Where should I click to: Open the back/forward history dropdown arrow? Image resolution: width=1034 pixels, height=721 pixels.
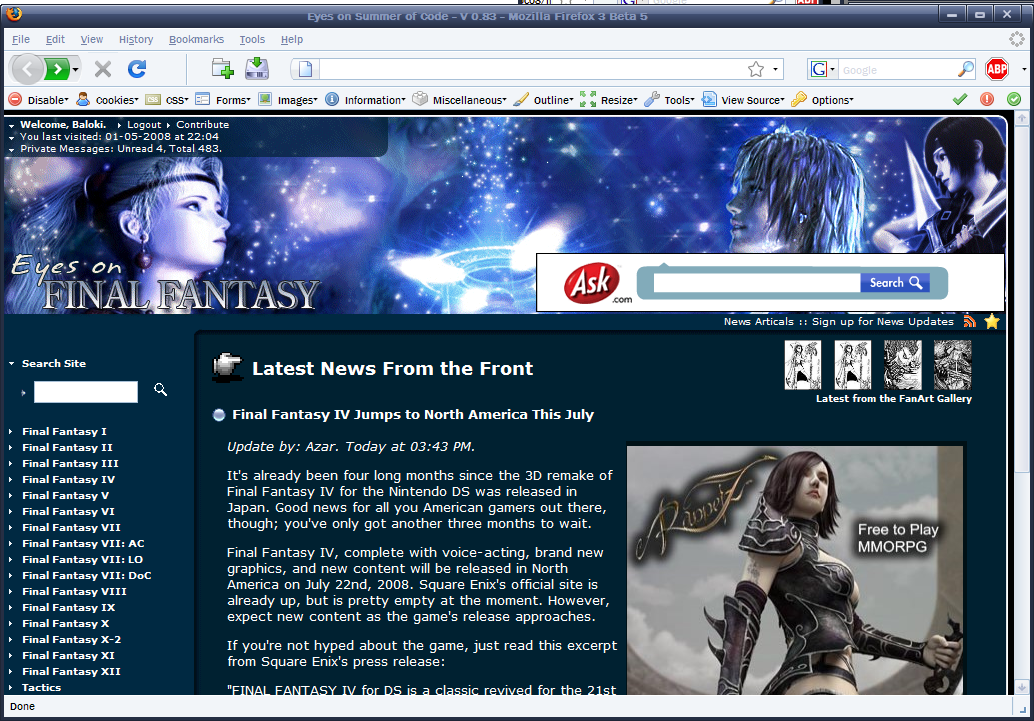pos(76,69)
